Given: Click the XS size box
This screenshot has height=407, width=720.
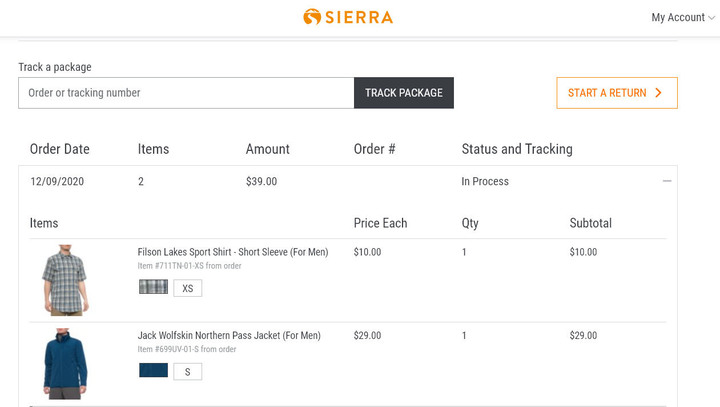Looking at the screenshot, I should pos(187,288).
